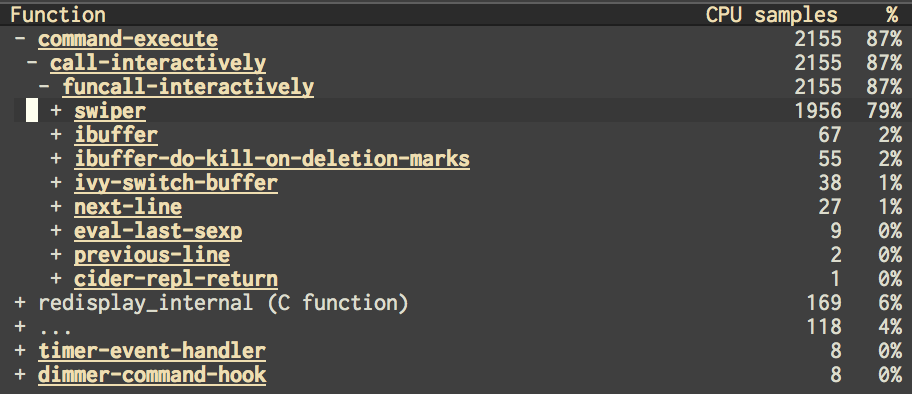
Task: Collapse the command-execute tree node
Action: pyautogui.click(x=20, y=40)
